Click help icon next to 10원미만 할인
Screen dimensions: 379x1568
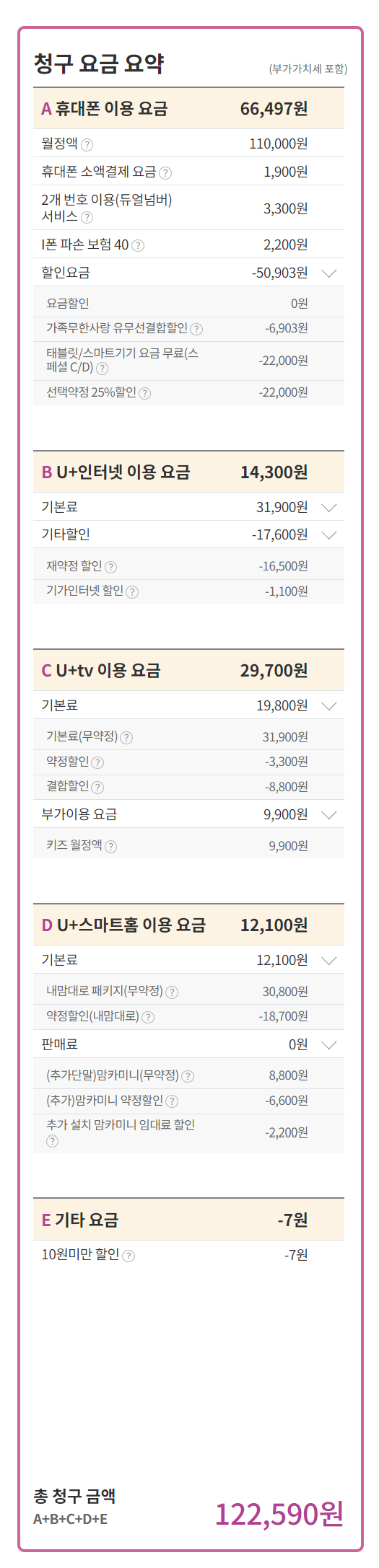(x=128, y=1256)
